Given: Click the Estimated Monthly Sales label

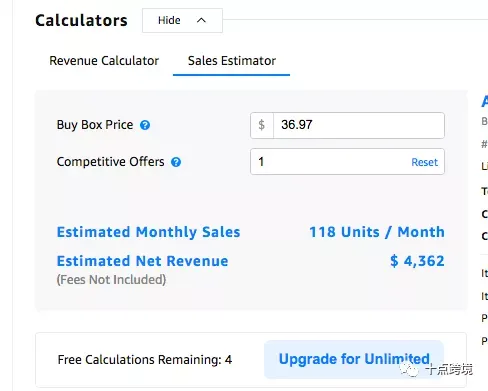Looking at the screenshot, I should tap(148, 232).
